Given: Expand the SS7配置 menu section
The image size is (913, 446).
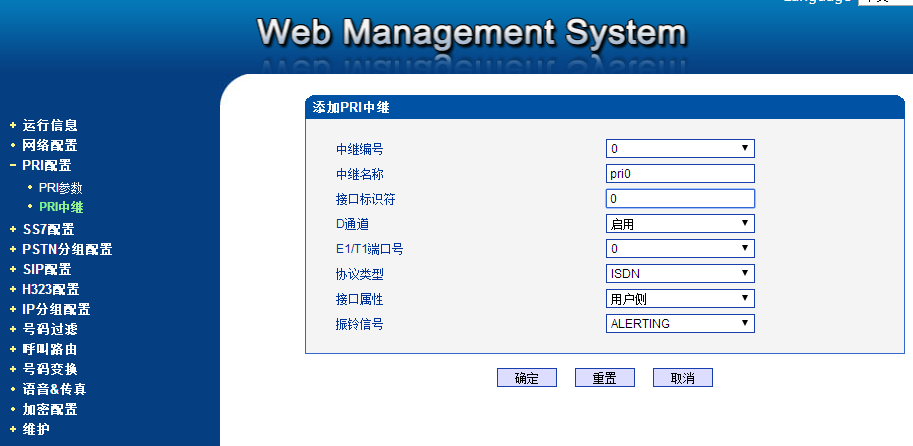Looking at the screenshot, I should tap(48, 229).
